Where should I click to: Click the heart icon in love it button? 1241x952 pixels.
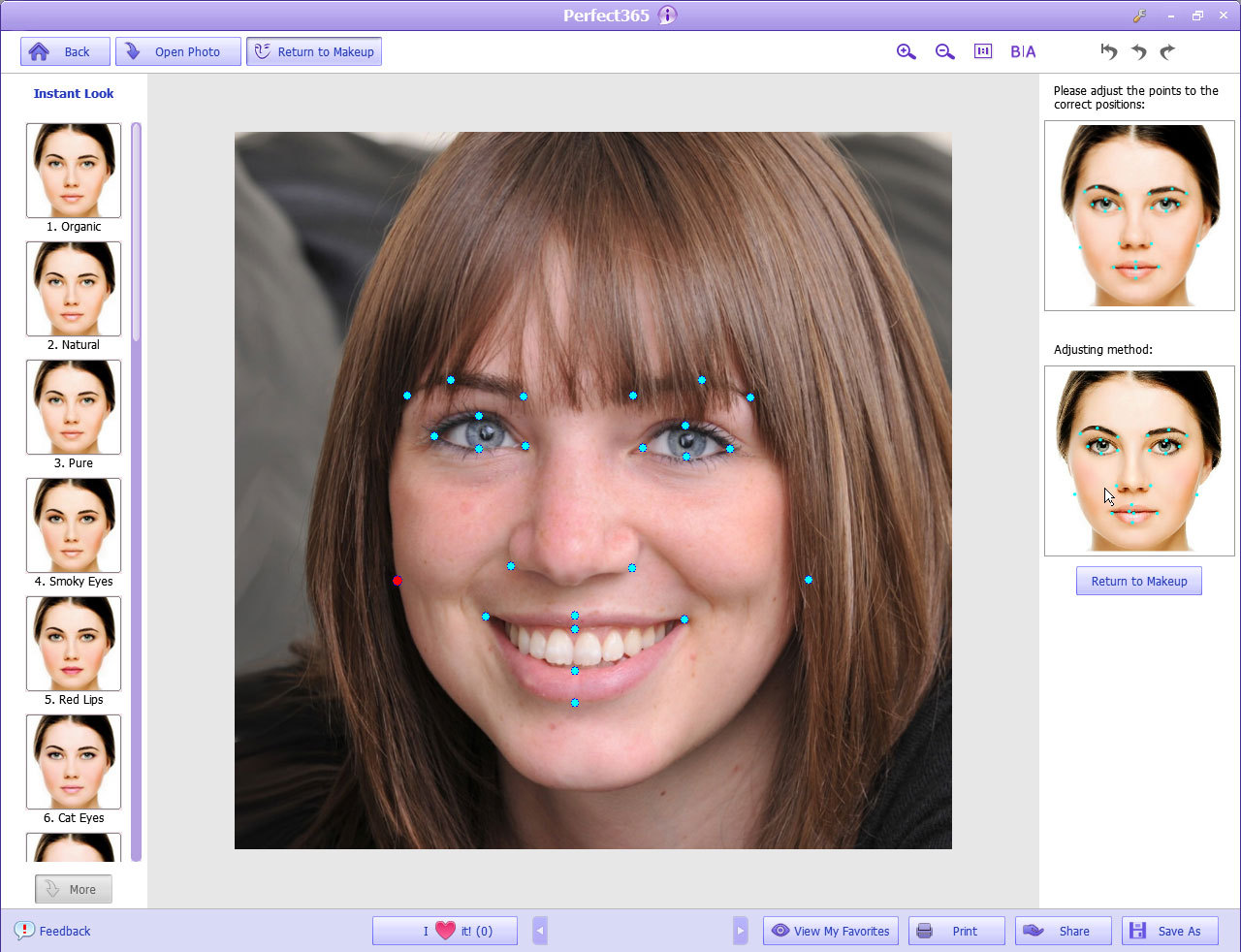click(x=445, y=931)
